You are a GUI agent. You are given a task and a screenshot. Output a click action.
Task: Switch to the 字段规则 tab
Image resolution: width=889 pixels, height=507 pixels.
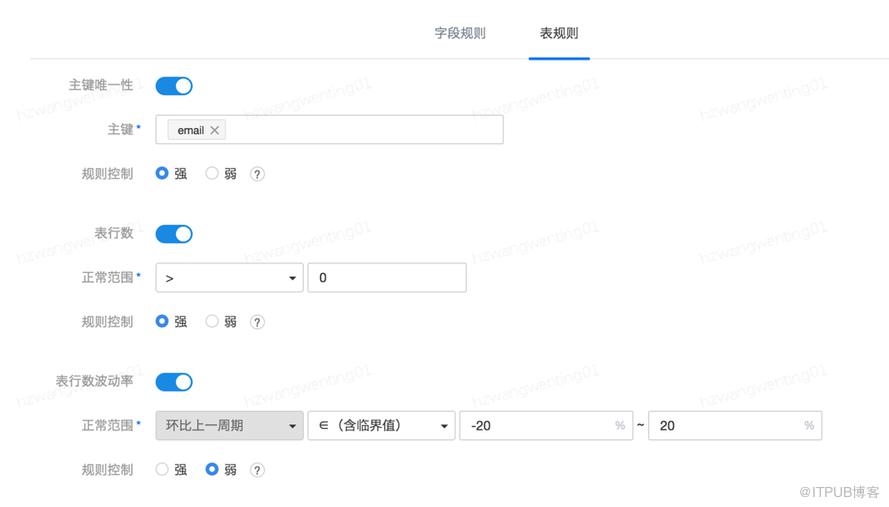460,33
